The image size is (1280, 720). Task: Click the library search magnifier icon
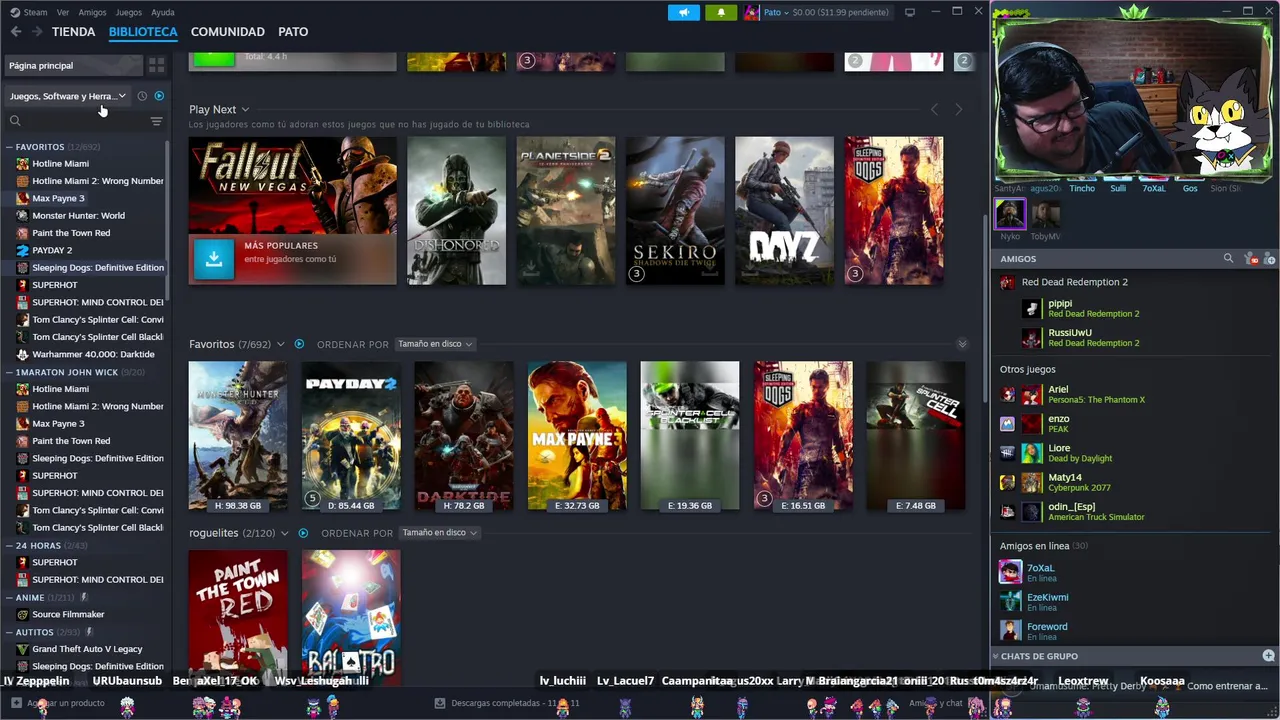click(x=15, y=121)
